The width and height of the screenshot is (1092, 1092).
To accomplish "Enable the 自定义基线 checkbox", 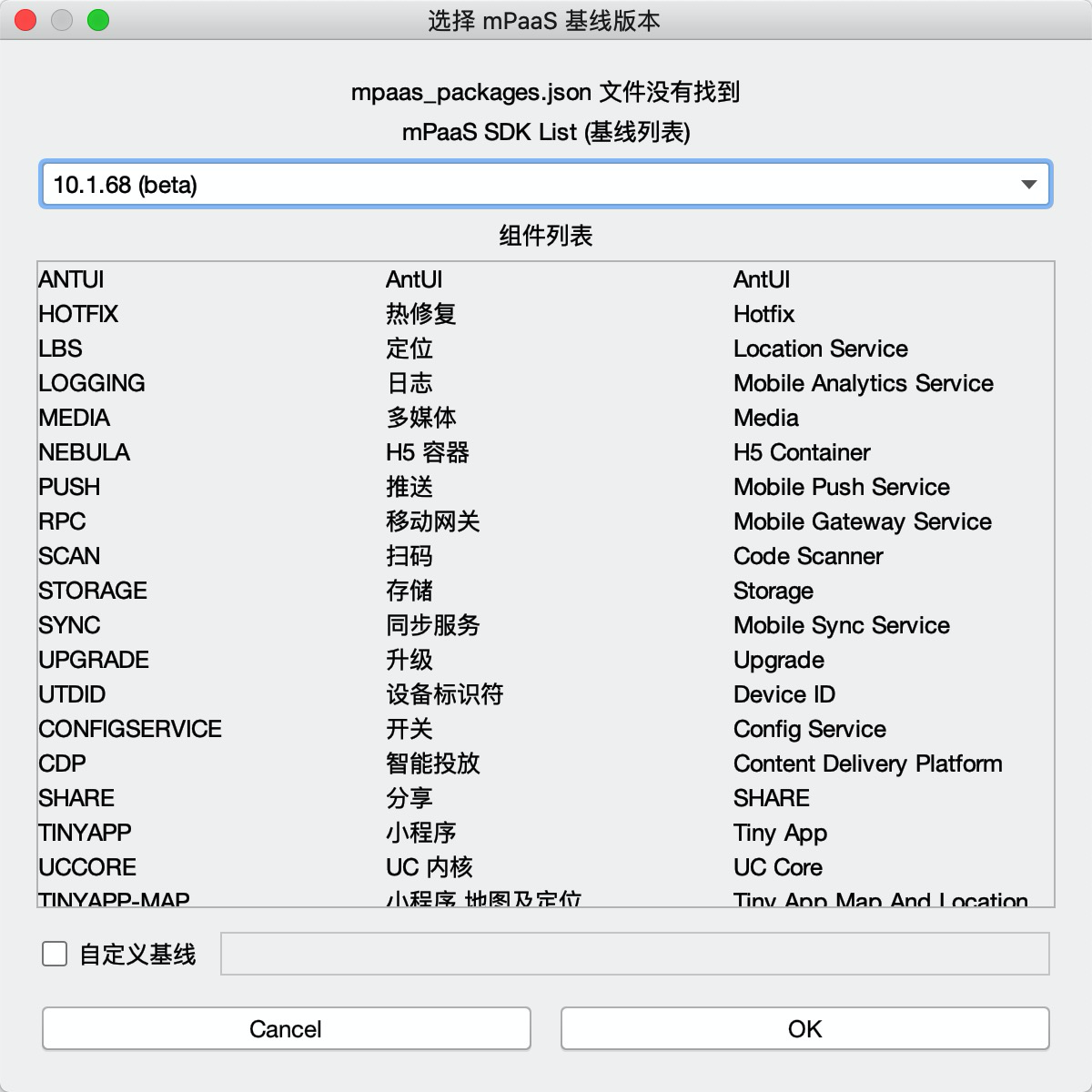I will tap(55, 954).
